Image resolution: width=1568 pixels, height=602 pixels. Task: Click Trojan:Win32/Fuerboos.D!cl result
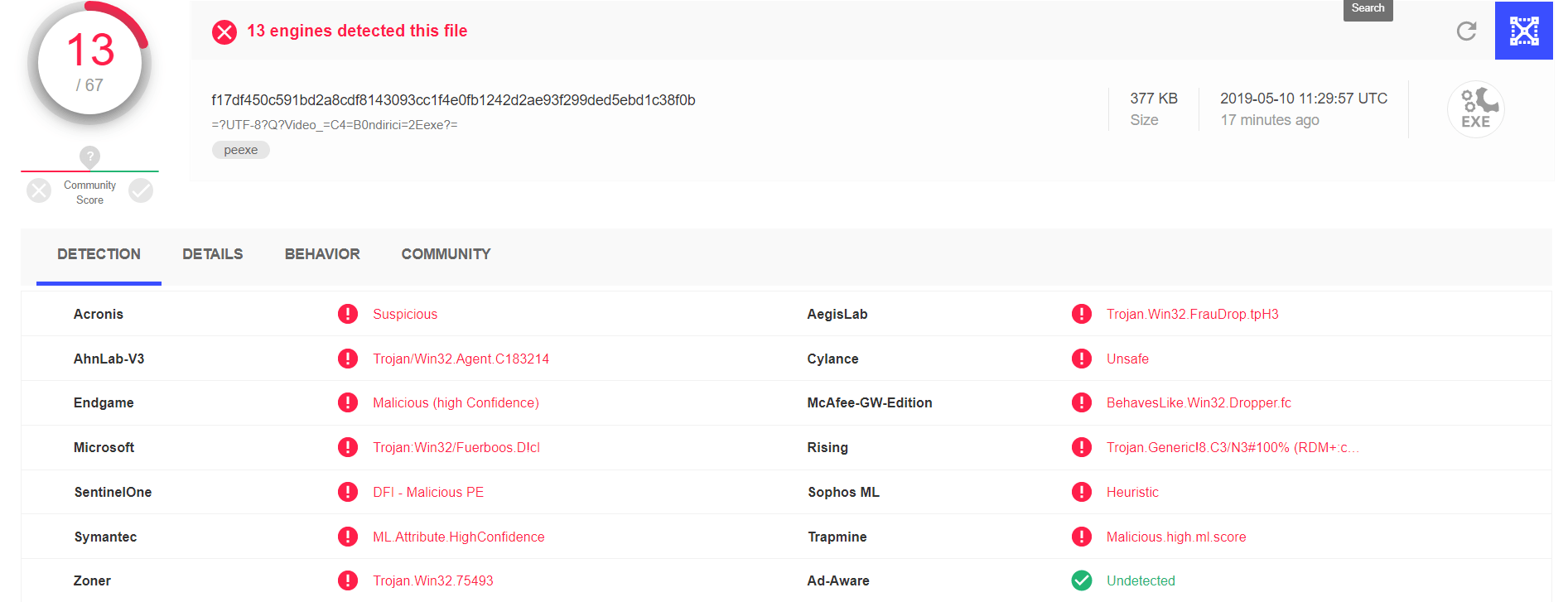(x=456, y=447)
